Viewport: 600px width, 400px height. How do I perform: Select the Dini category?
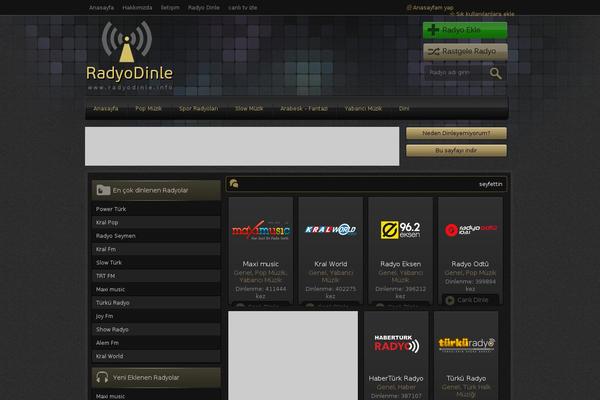point(404,109)
